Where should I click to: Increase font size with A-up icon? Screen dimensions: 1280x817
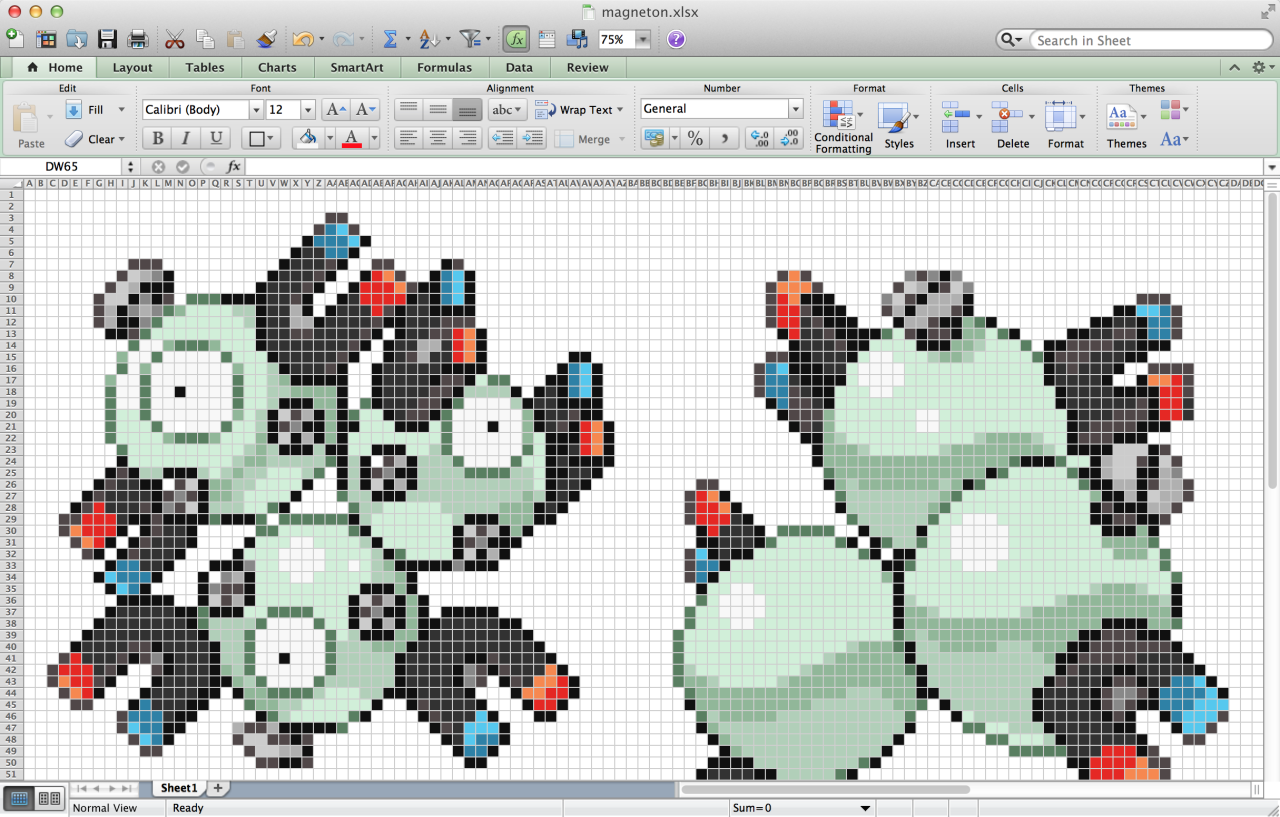[337, 110]
